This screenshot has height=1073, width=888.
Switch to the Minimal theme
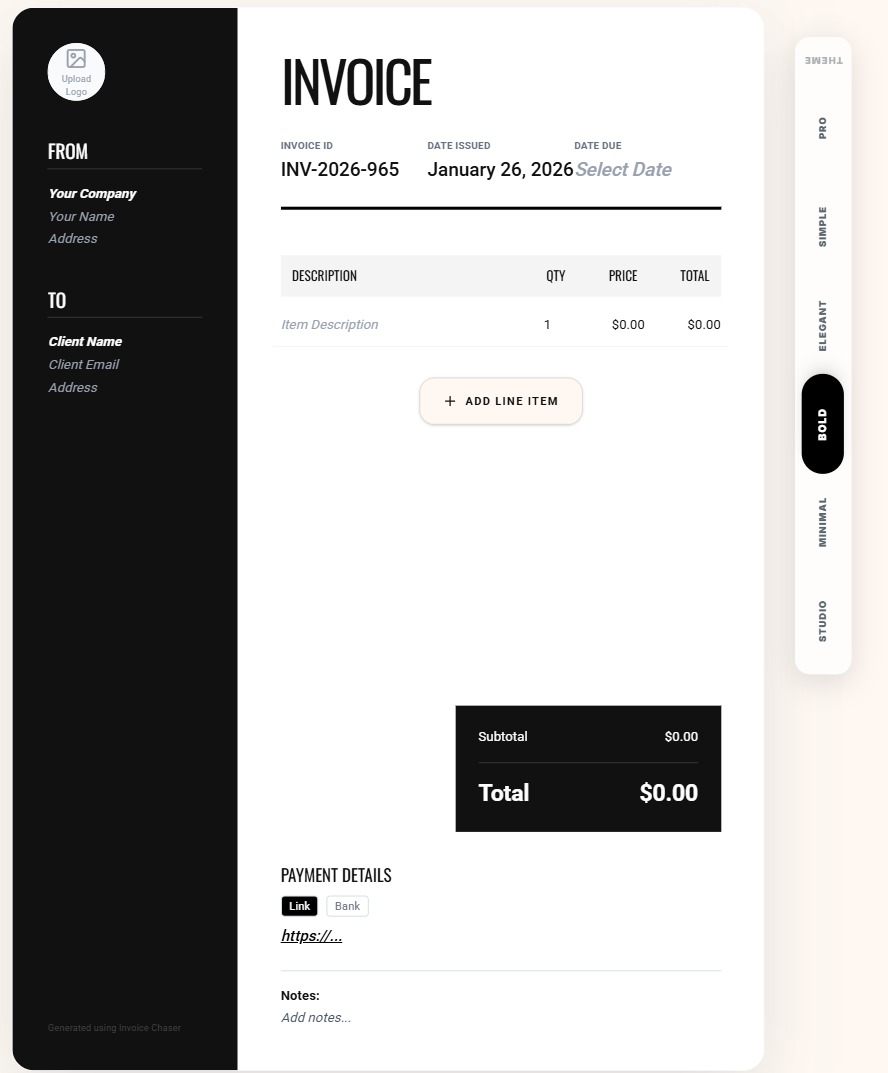[823, 522]
